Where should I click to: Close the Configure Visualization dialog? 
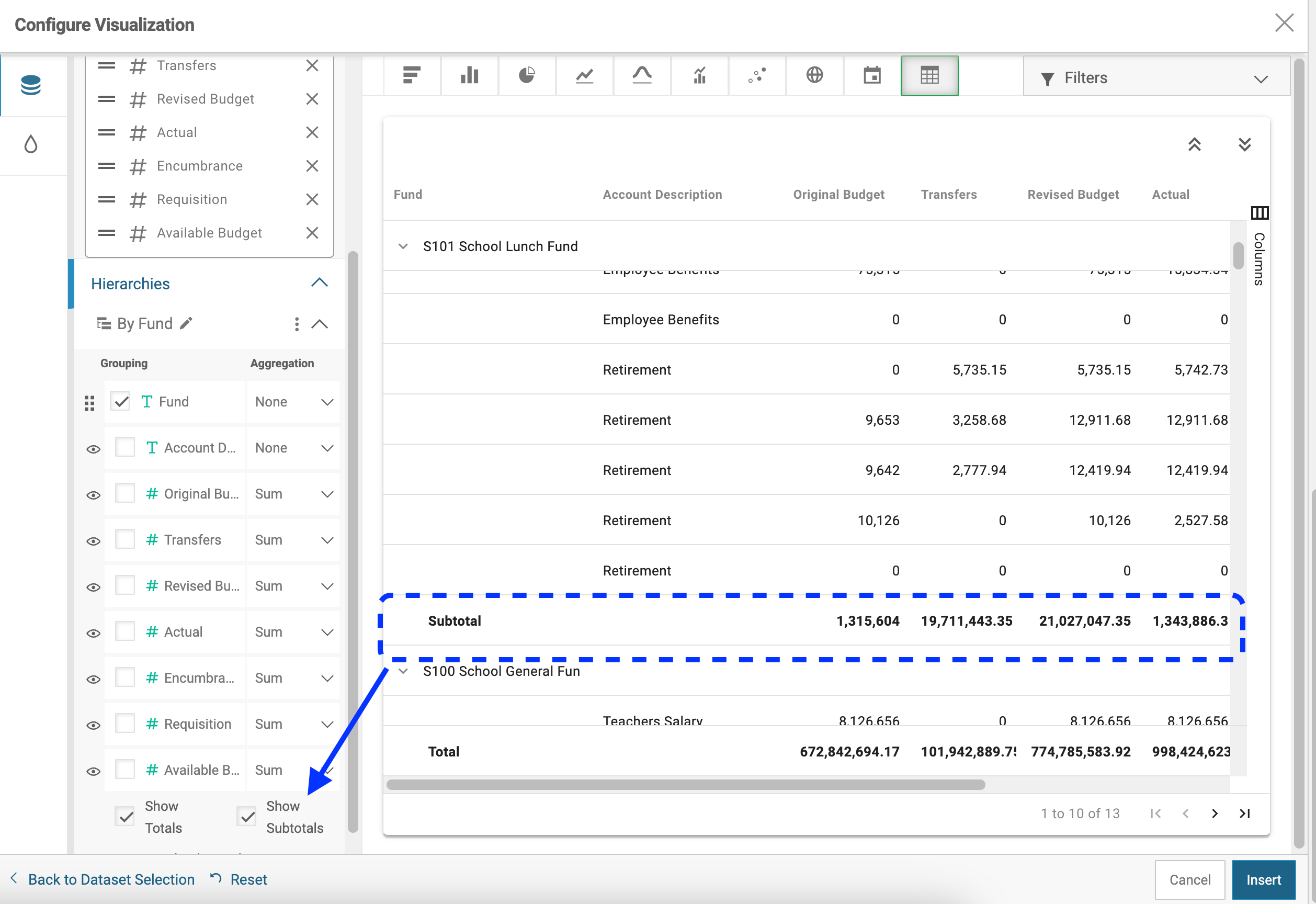1284,24
